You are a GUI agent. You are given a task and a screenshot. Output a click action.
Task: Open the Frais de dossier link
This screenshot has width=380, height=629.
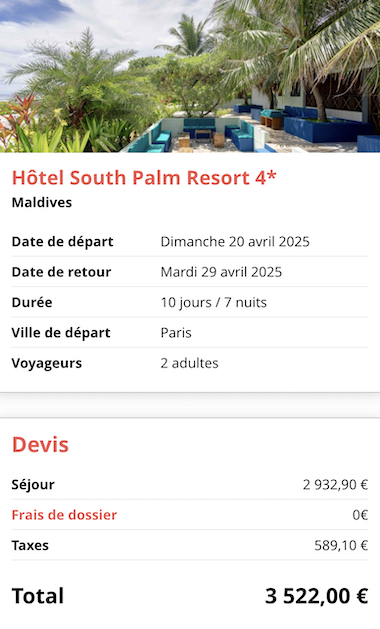64,515
